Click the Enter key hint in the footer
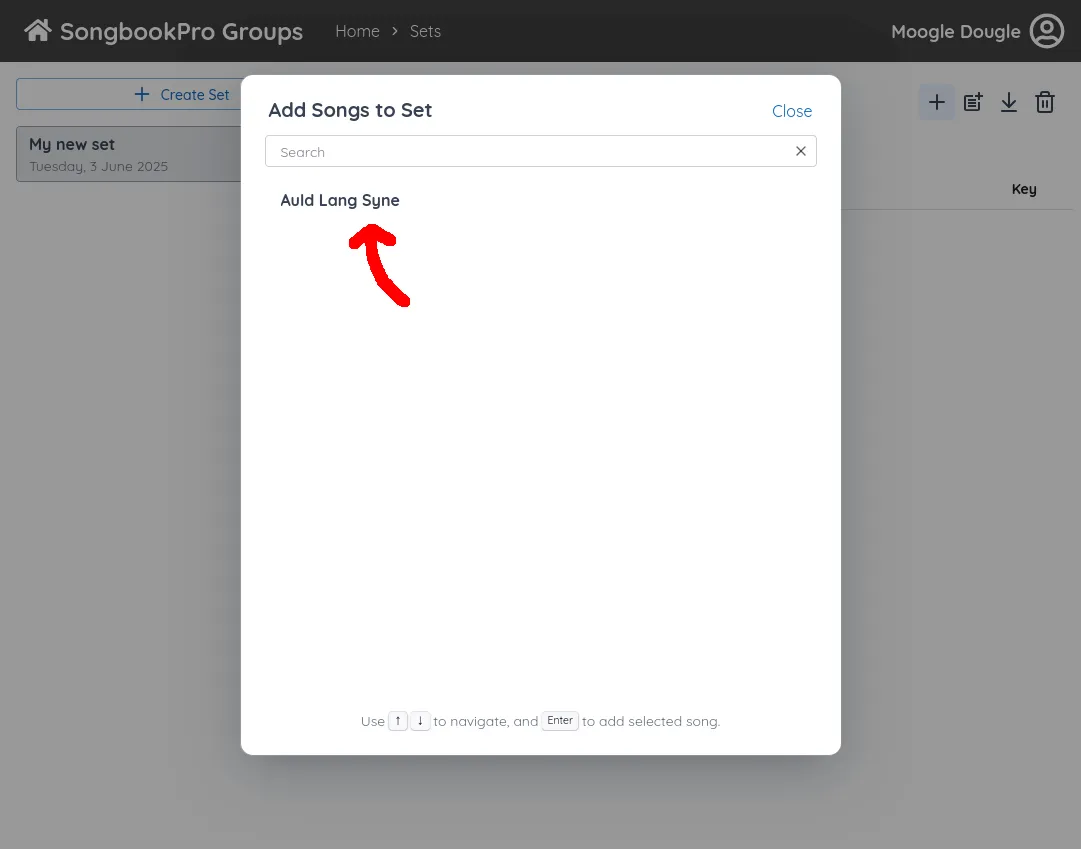1081x849 pixels. (560, 720)
